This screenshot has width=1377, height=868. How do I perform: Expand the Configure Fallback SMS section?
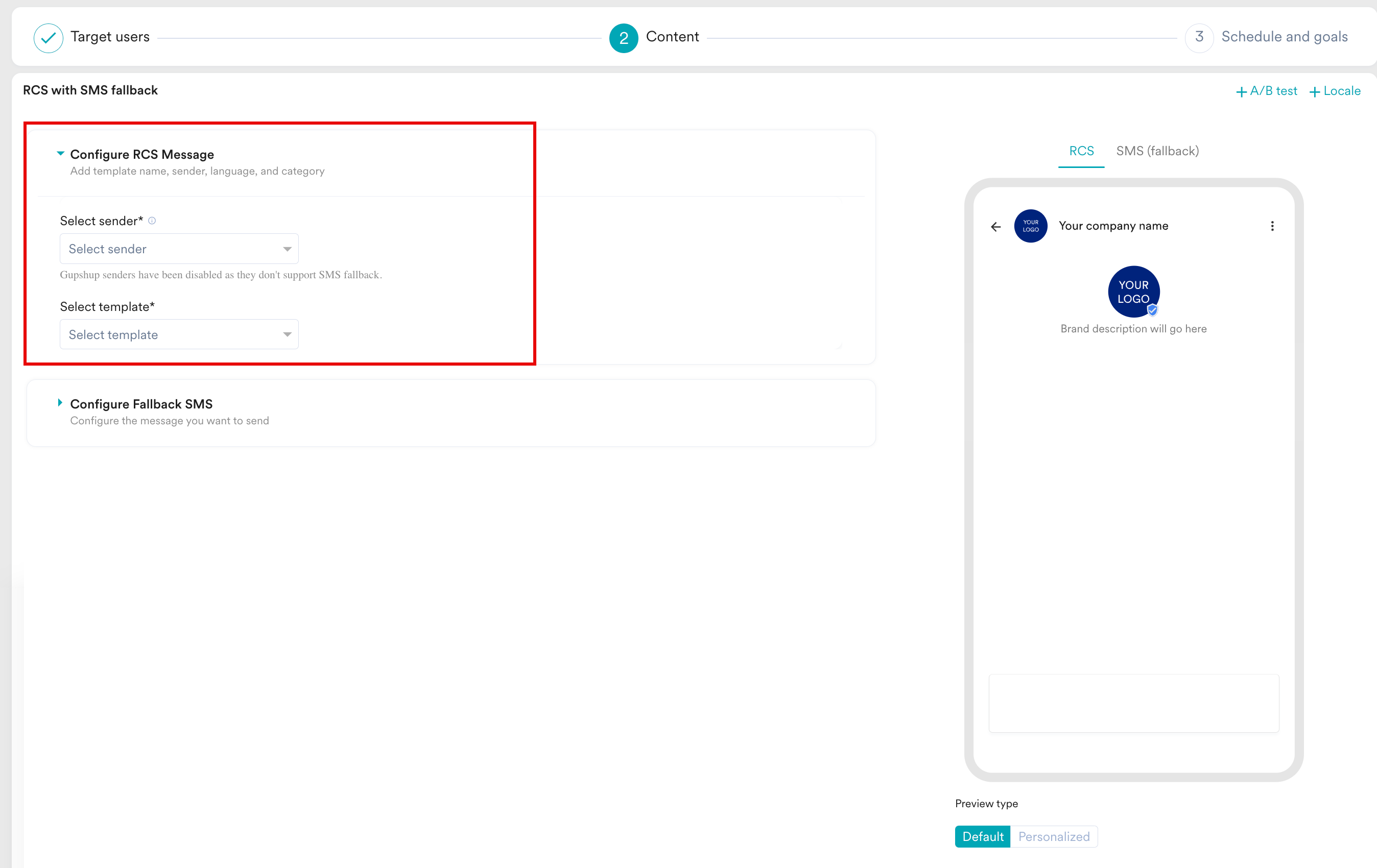(60, 403)
